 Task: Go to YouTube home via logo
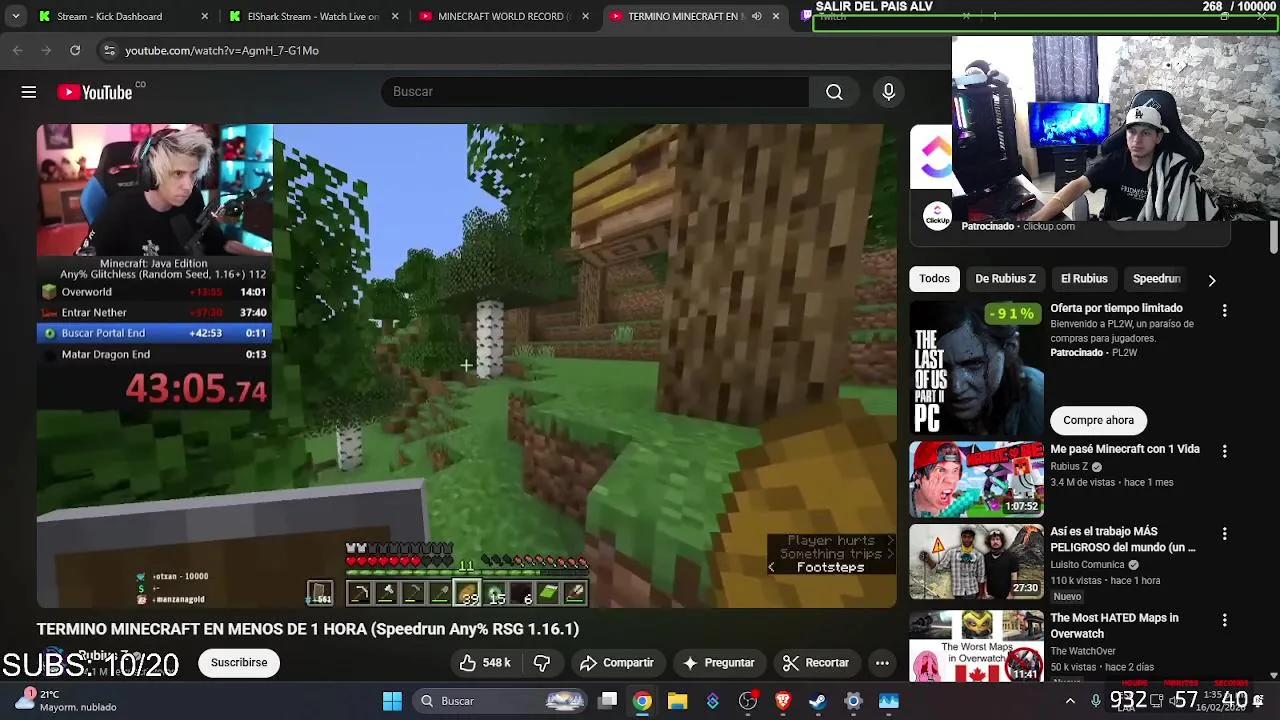[95, 92]
